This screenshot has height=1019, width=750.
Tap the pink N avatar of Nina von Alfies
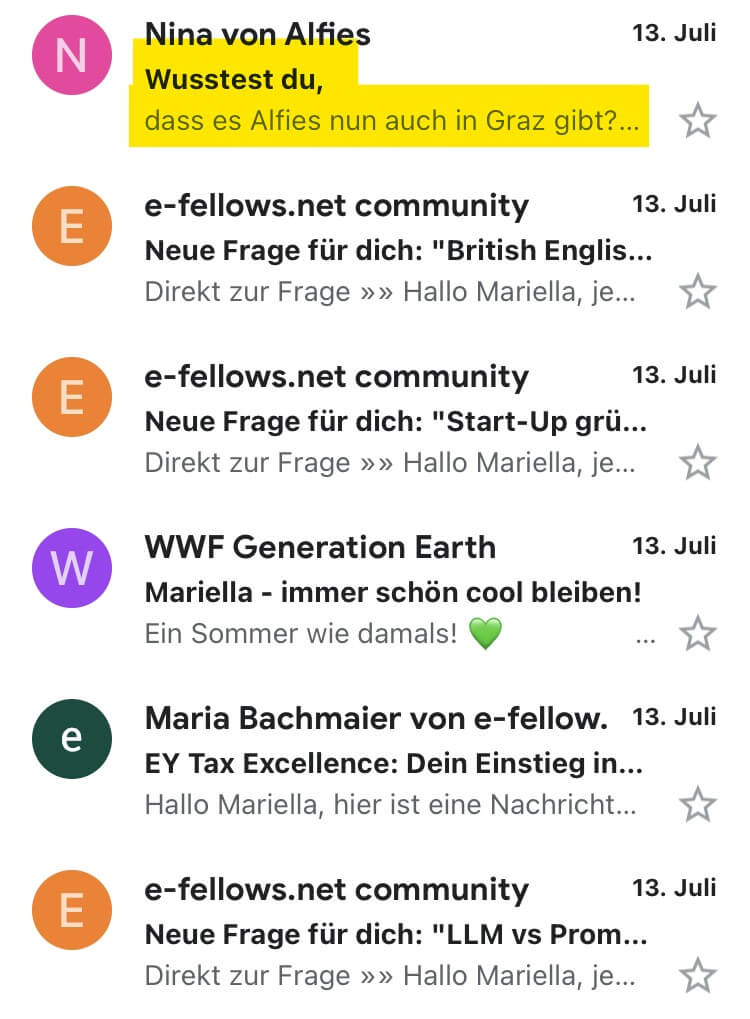click(71, 56)
